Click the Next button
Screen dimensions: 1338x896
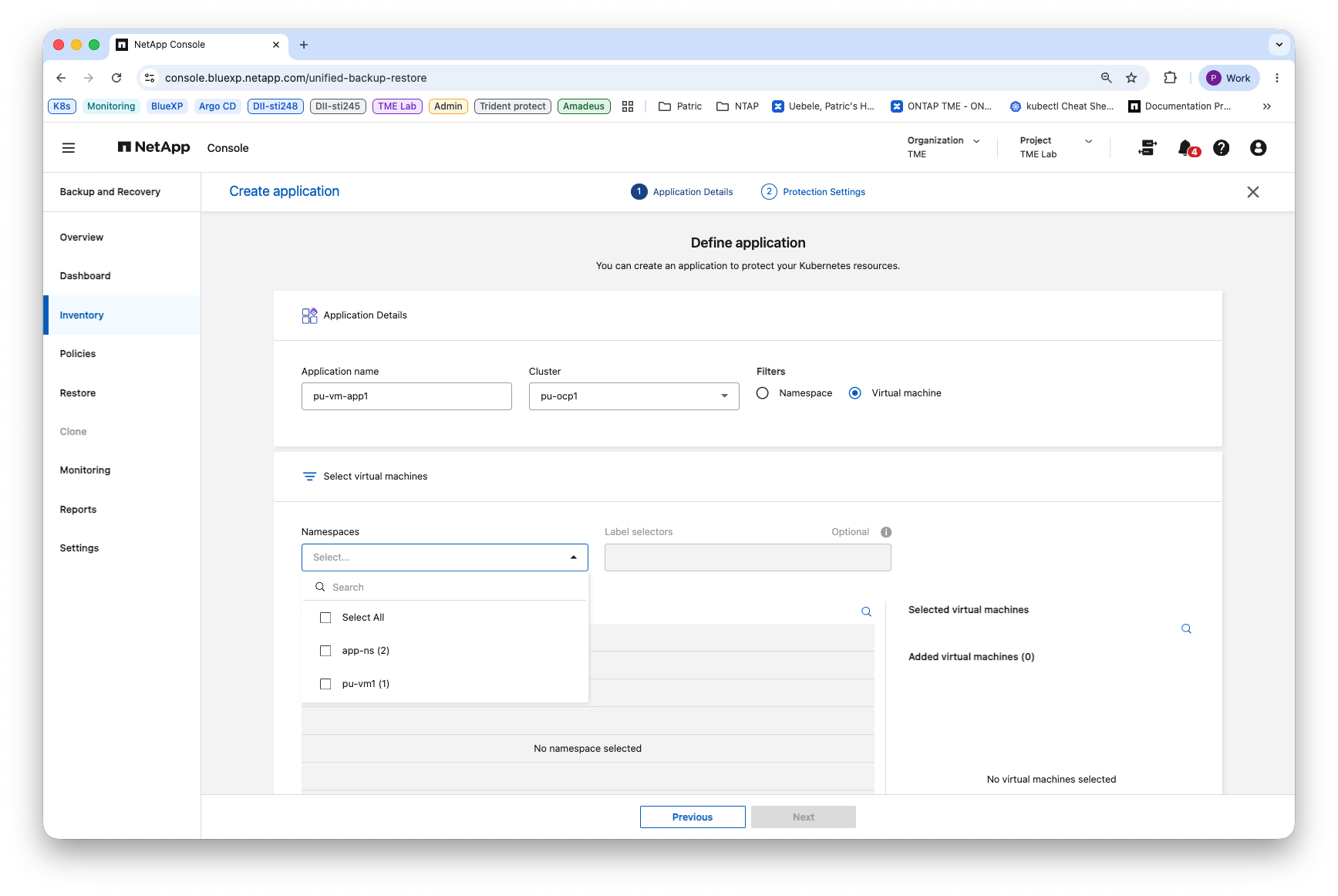[804, 817]
